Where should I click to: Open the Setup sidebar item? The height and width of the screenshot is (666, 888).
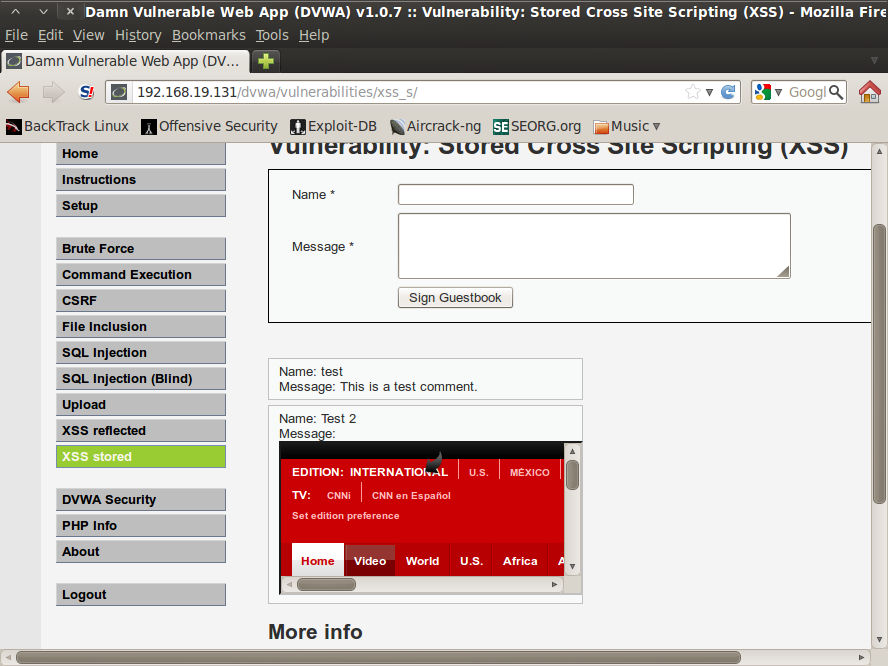(x=141, y=206)
